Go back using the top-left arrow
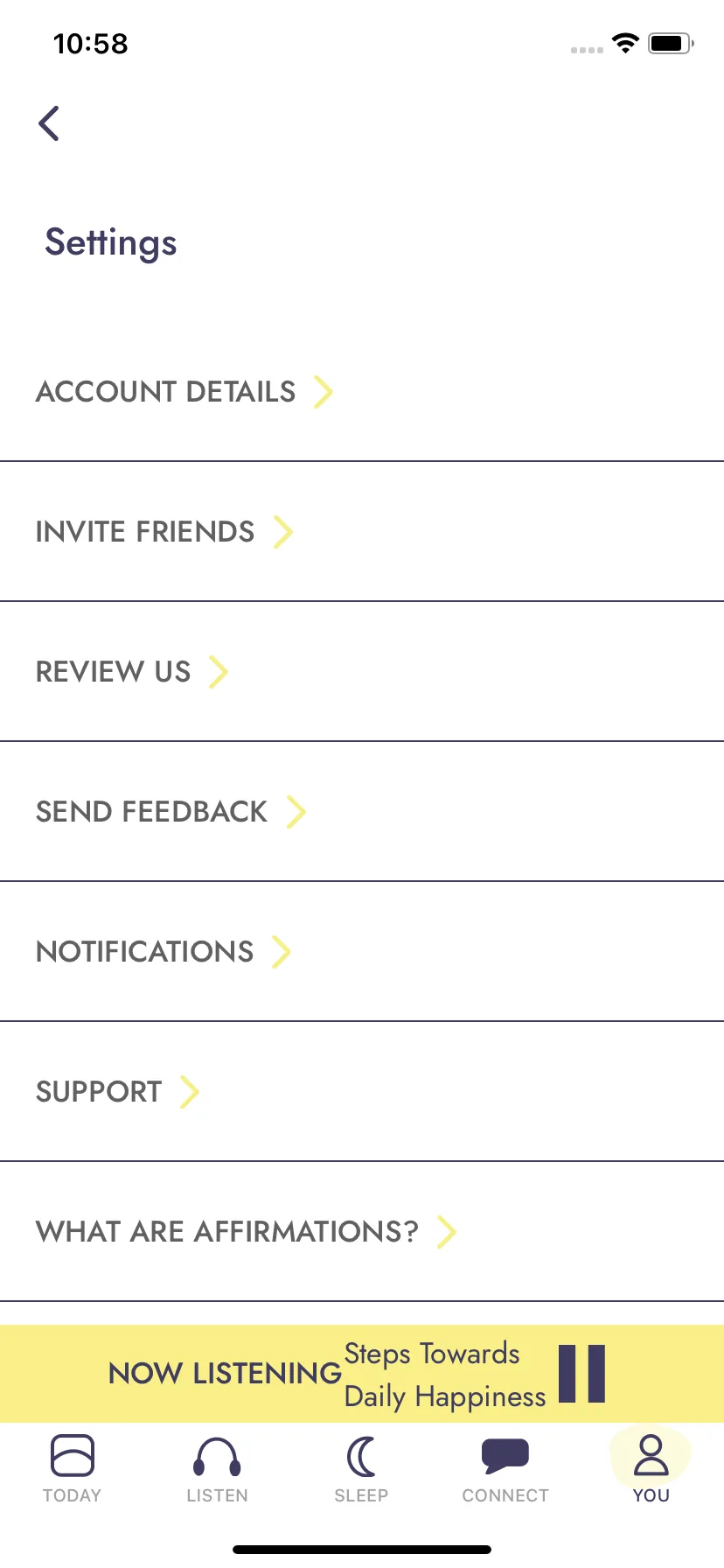 49,123
